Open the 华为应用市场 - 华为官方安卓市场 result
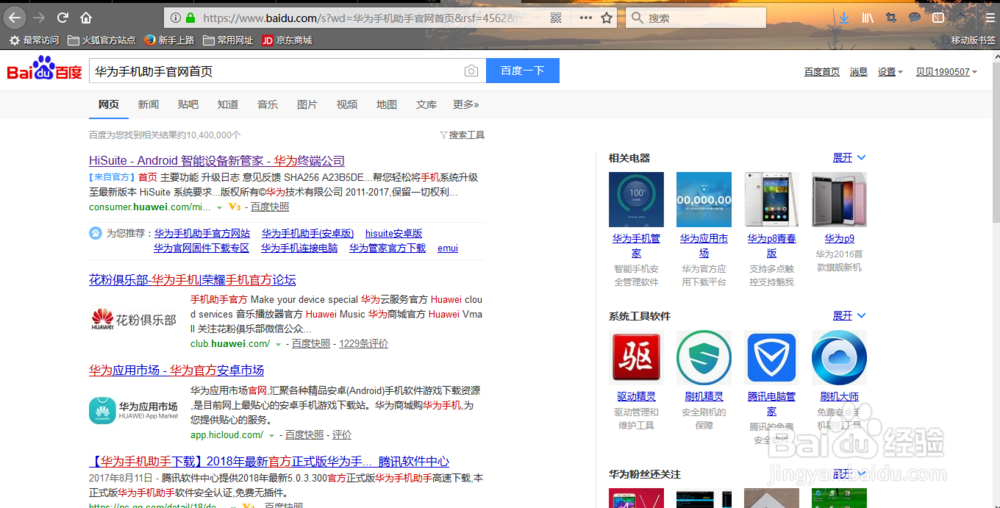The width and height of the screenshot is (1000, 508). tap(176, 370)
